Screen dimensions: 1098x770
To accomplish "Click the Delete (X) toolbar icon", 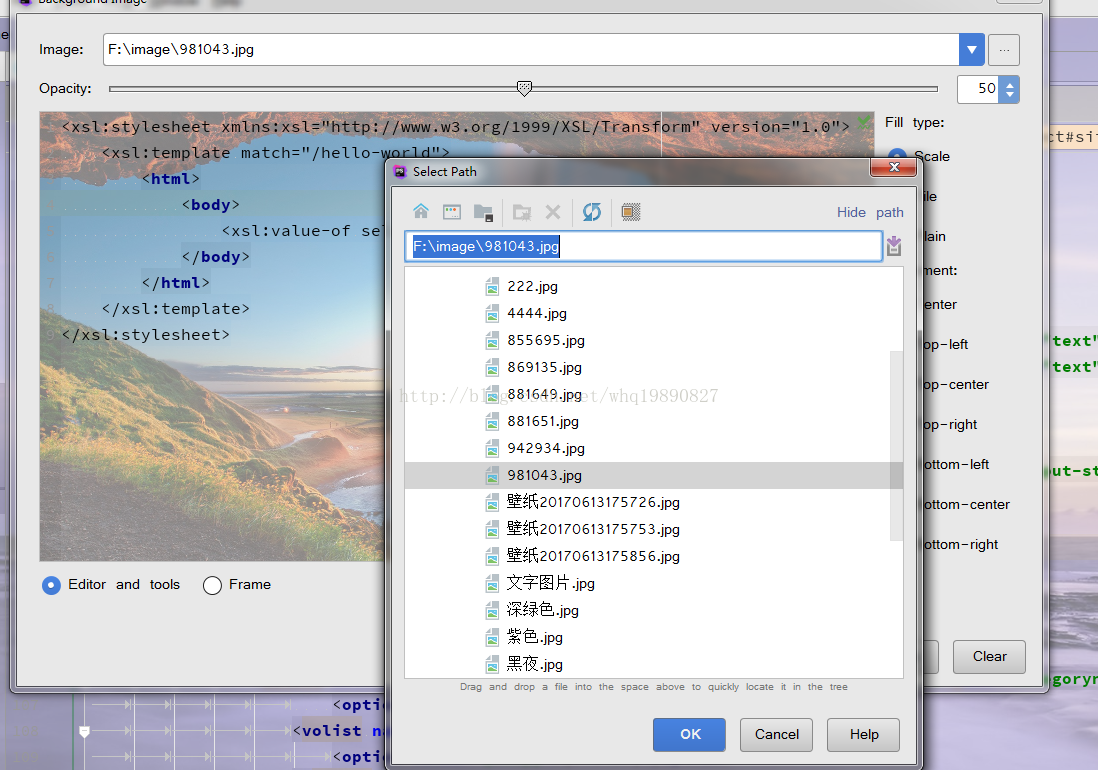I will pyautogui.click(x=553, y=211).
